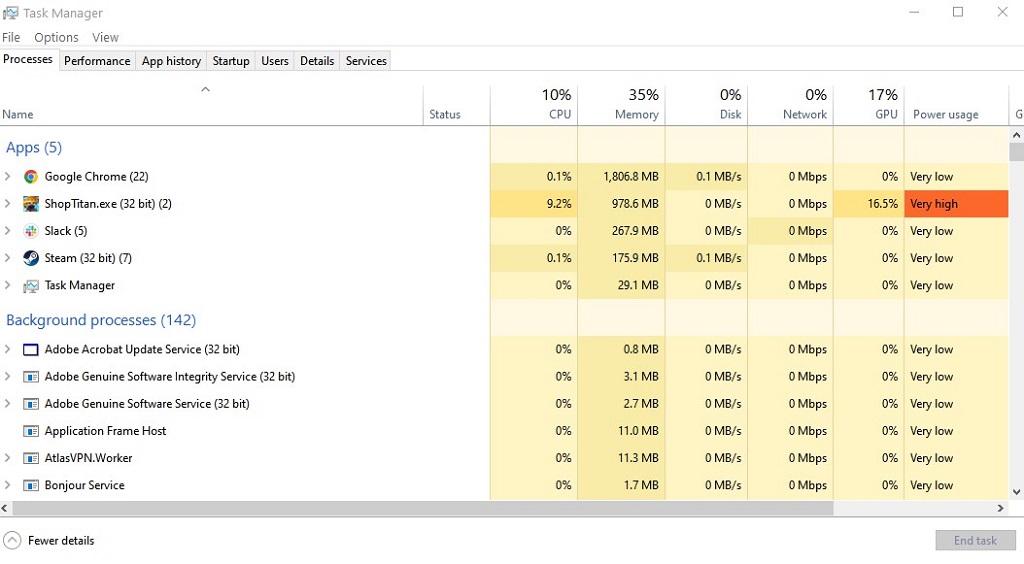1024x564 pixels.
Task: Click the Task Manager title bar icon
Action: point(10,13)
